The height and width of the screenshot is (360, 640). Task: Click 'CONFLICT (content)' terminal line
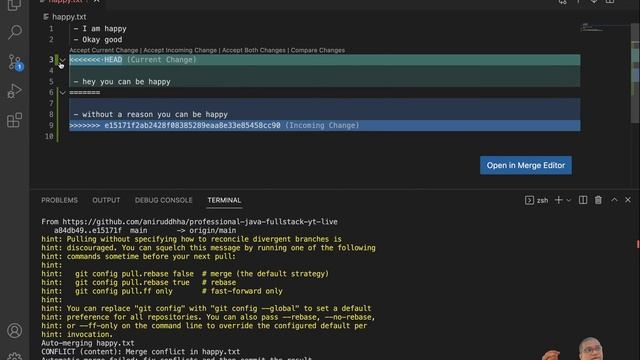(140, 351)
